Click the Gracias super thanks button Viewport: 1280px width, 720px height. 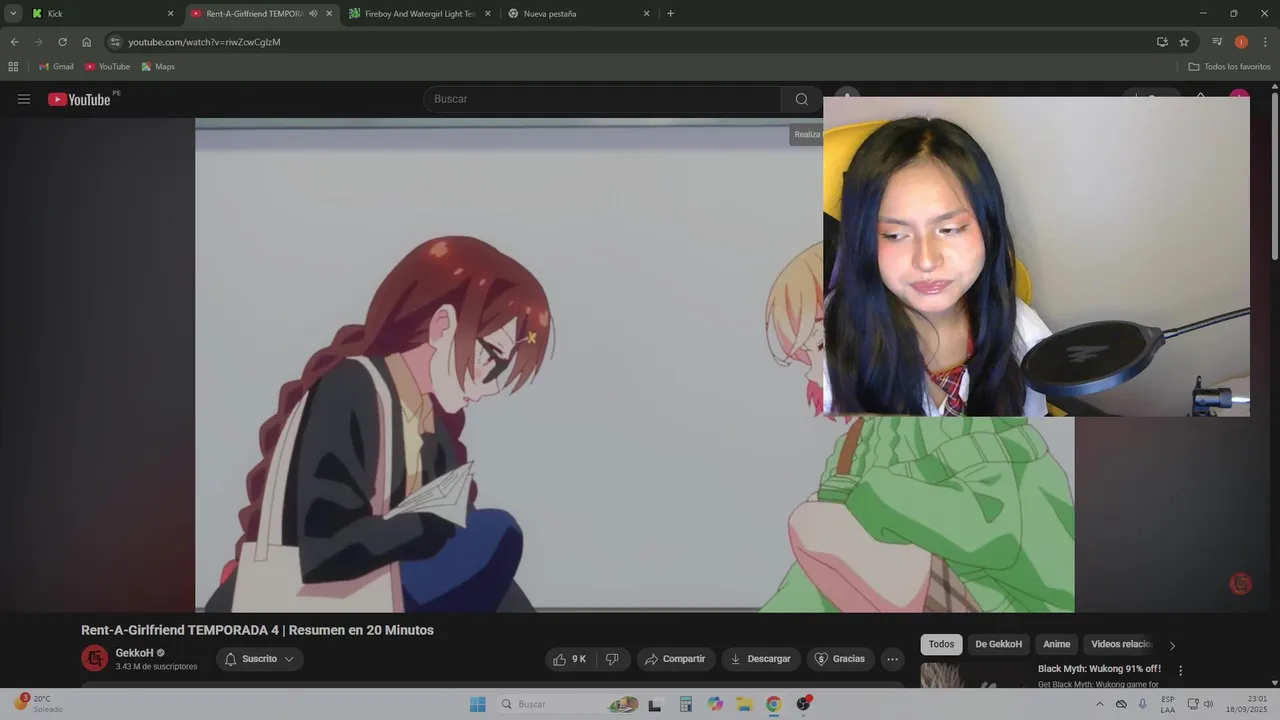(x=840, y=659)
